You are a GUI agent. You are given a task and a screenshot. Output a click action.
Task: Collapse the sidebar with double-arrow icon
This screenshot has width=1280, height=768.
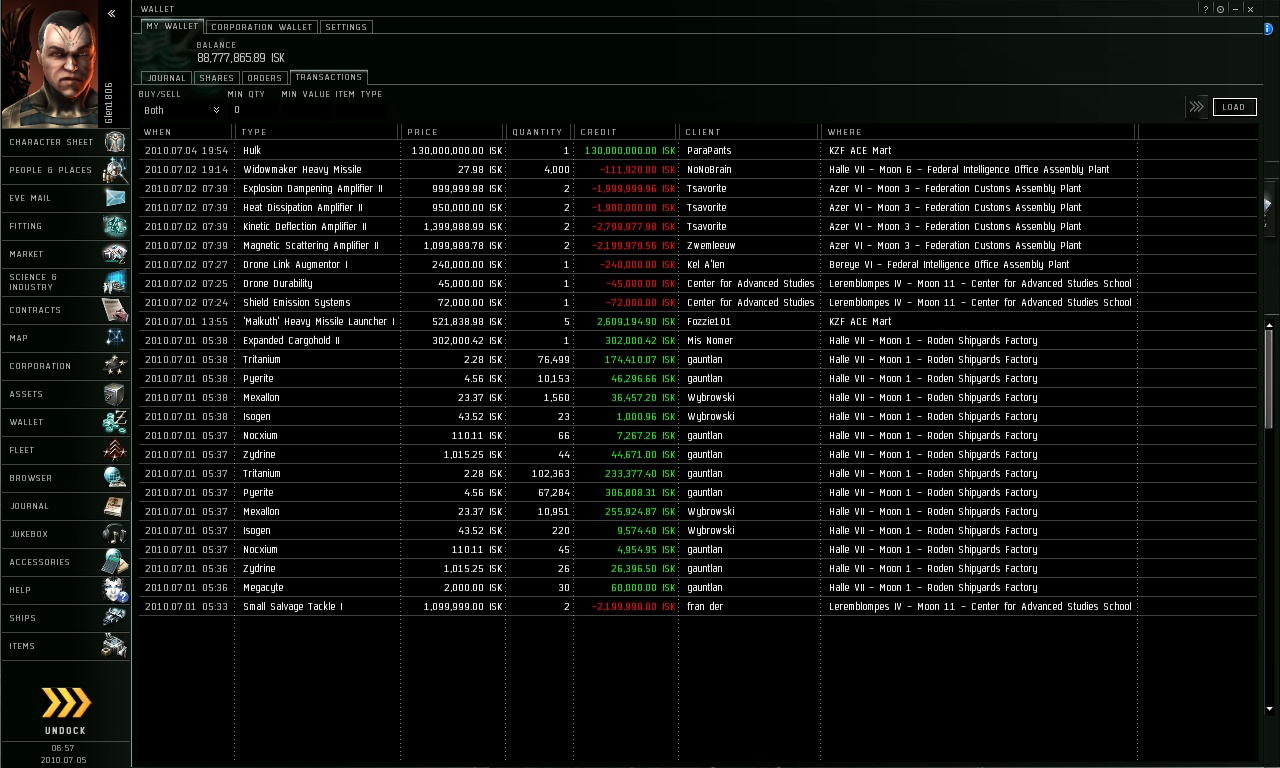112,13
